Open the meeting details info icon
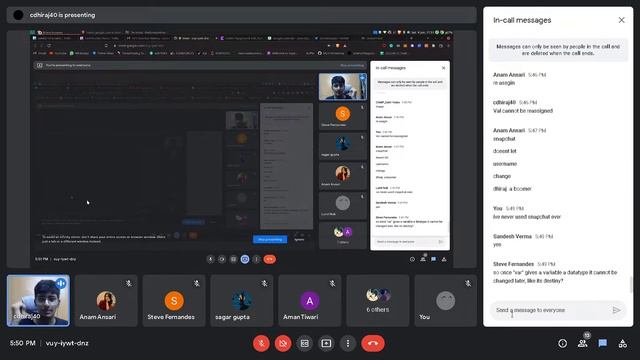The width and height of the screenshot is (640, 360). pyautogui.click(x=562, y=344)
